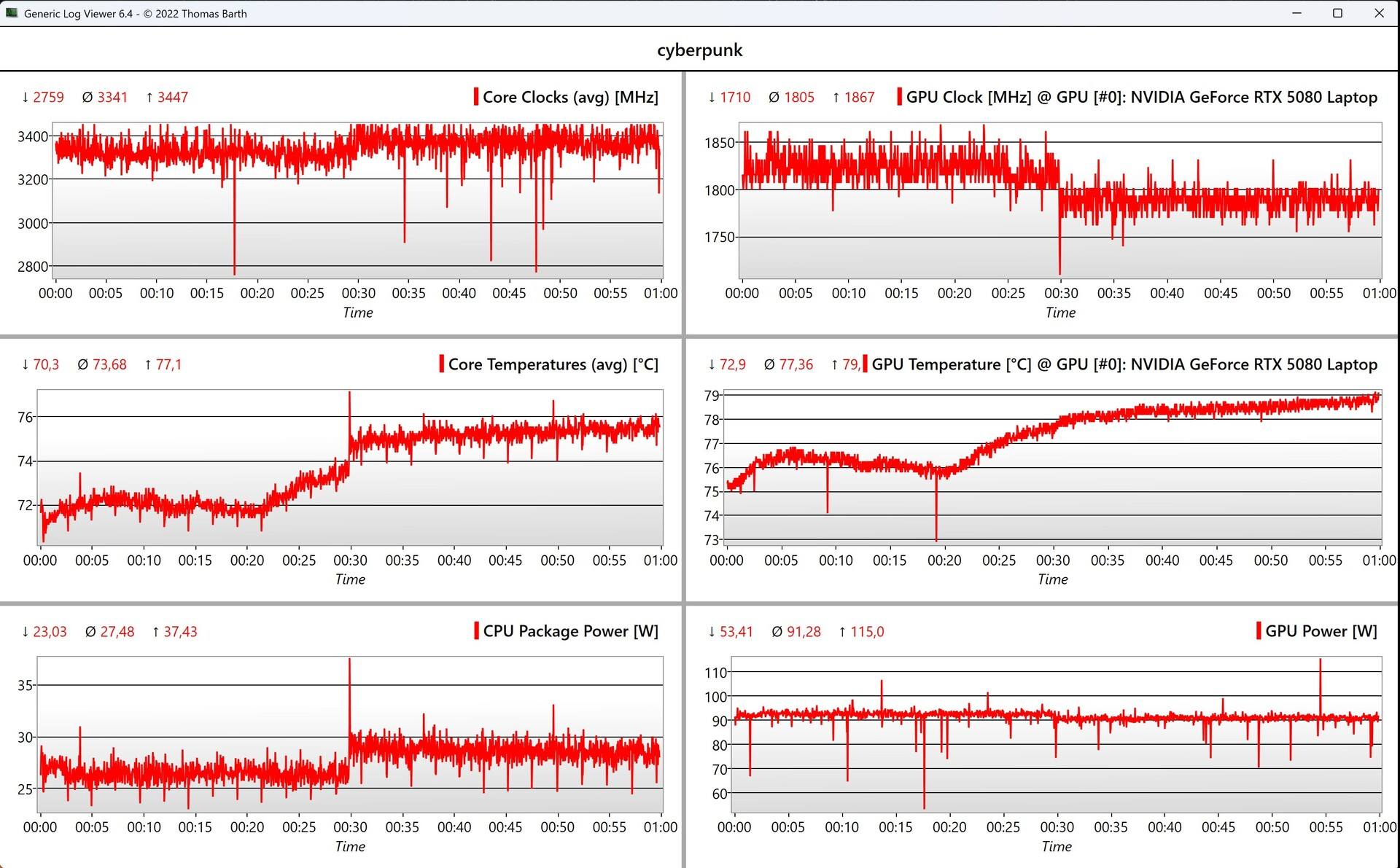This screenshot has width=1400, height=868.
Task: Click the GPU Clock average value 1805
Action: pyautogui.click(x=799, y=98)
